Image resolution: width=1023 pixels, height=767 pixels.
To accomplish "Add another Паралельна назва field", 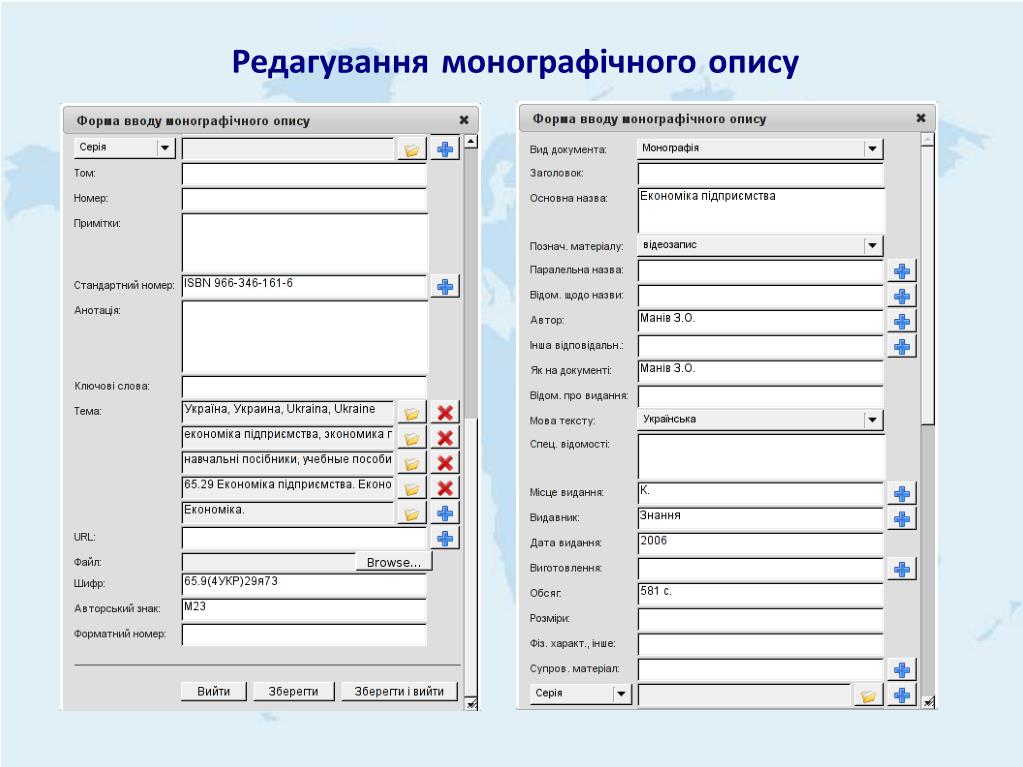I will tap(902, 271).
